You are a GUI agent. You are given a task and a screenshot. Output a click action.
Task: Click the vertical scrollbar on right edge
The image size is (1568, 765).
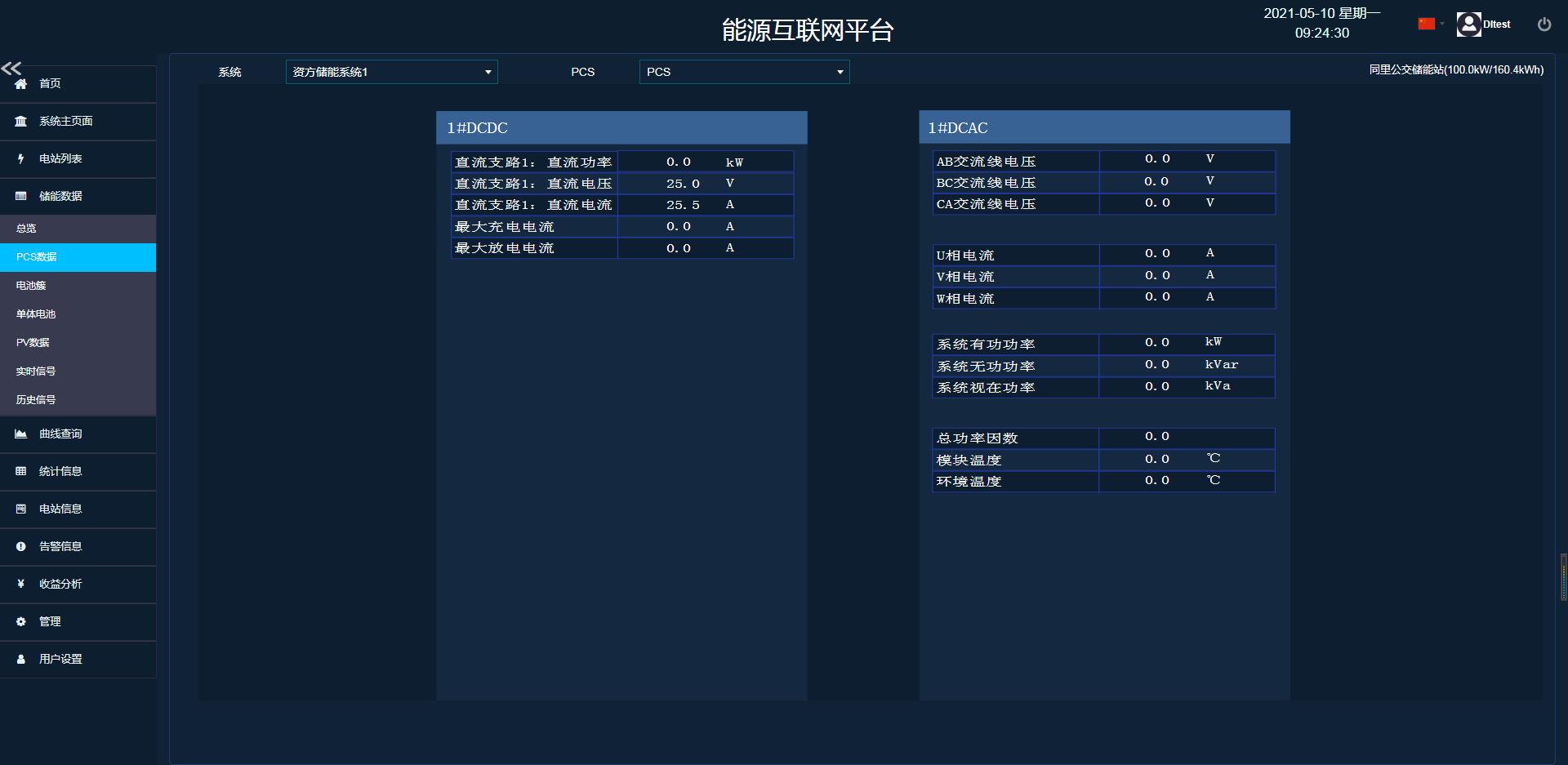click(1563, 576)
